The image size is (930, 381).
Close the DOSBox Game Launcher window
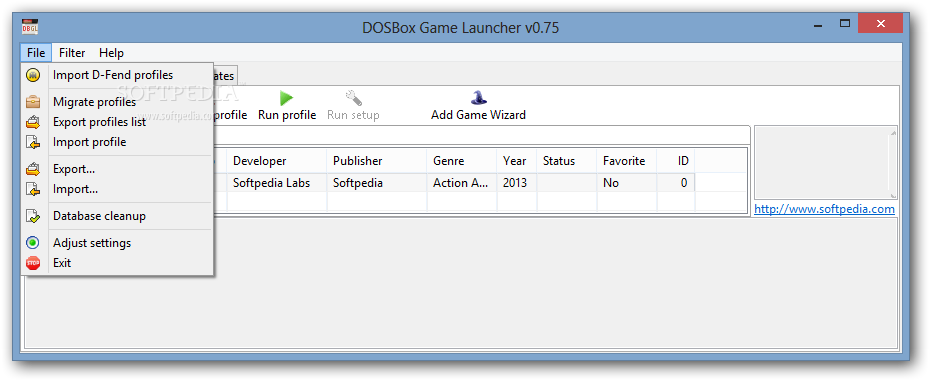(x=881, y=24)
